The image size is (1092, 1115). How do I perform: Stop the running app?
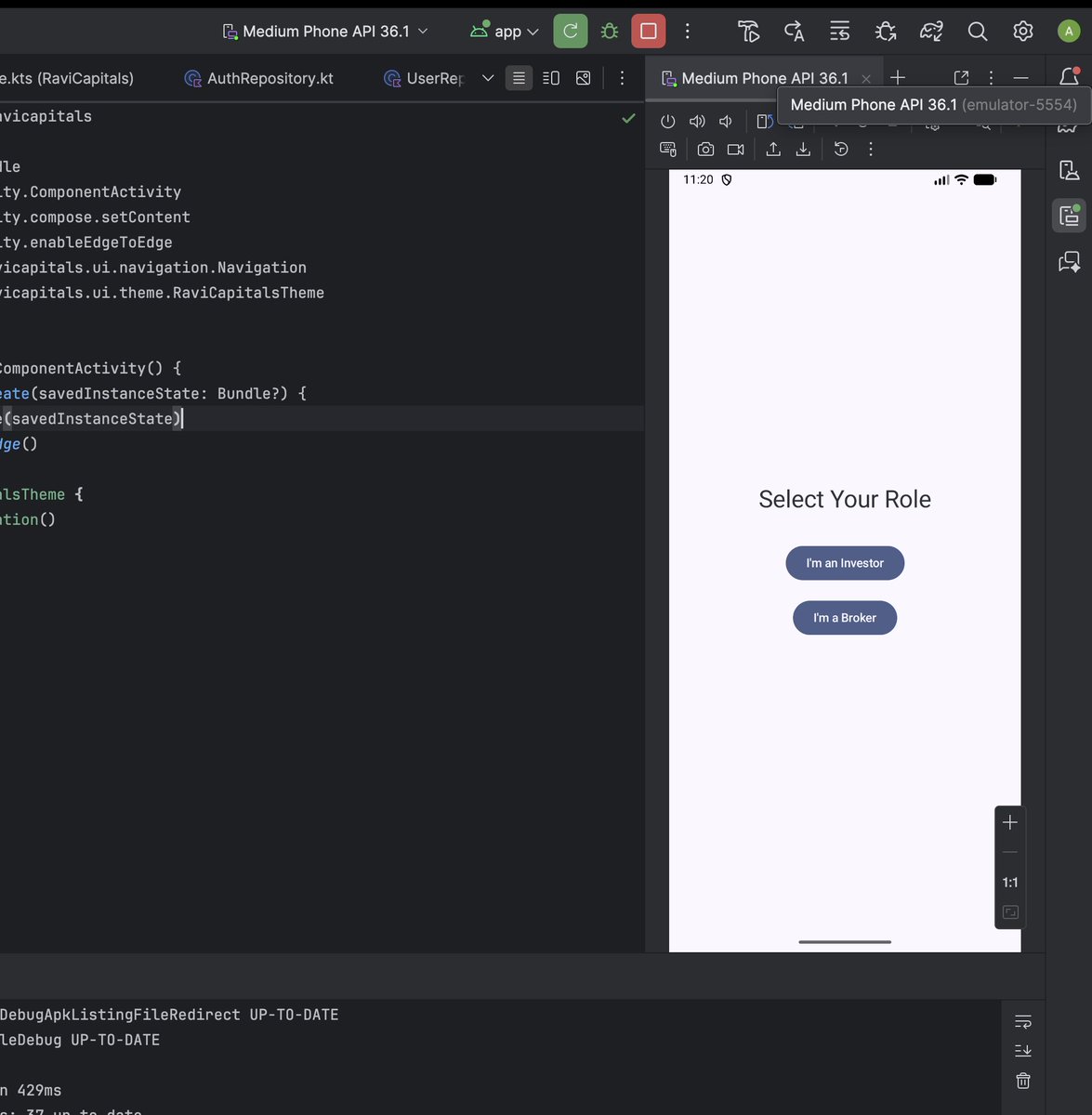pyautogui.click(x=649, y=31)
